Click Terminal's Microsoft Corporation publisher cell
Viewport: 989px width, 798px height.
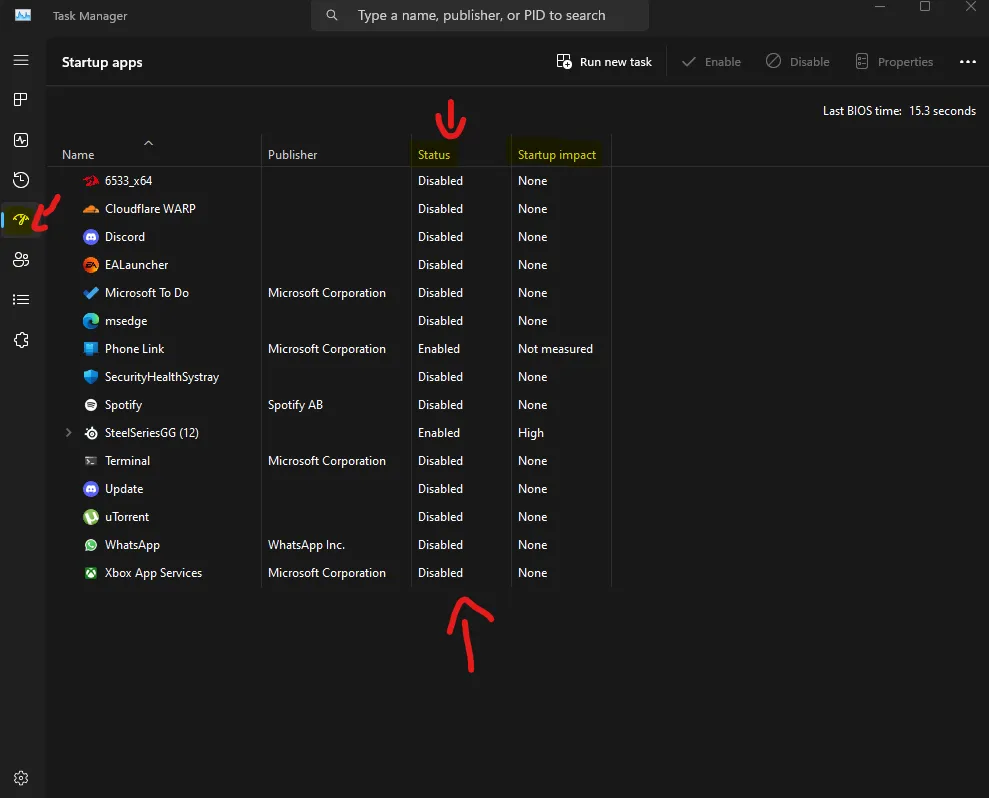(327, 461)
